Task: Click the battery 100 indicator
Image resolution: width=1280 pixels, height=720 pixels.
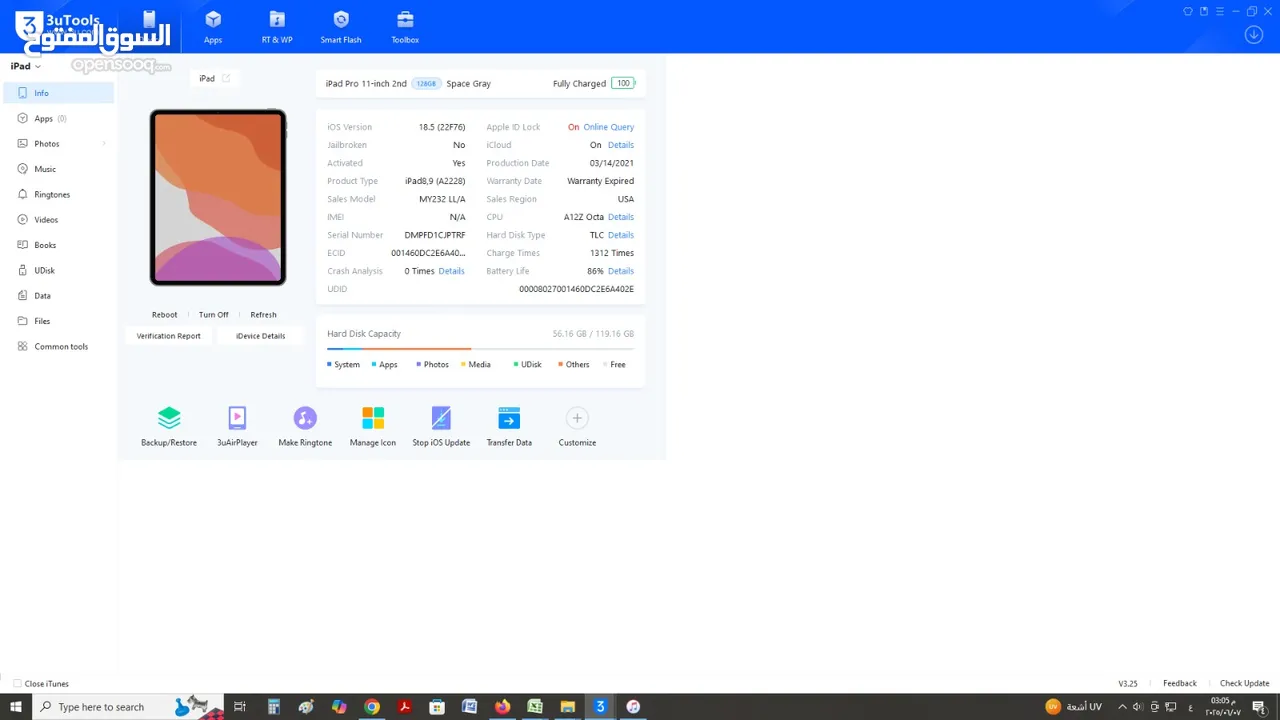Action: (623, 83)
